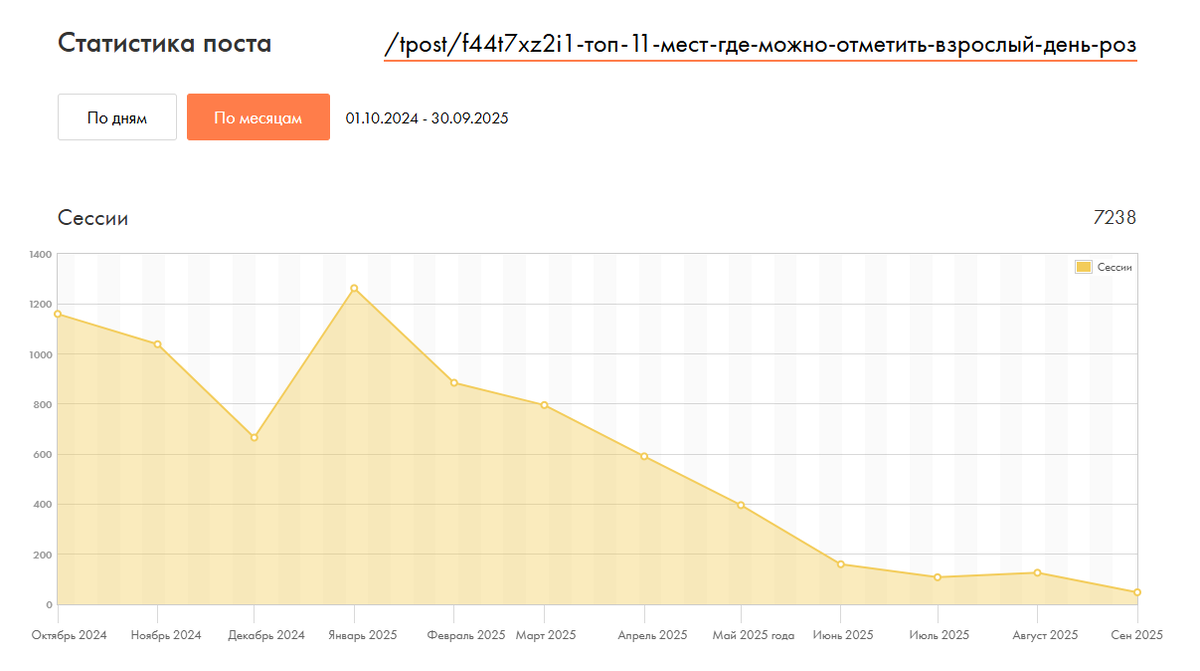Click the 200 y-axis label
The image size is (1200, 671).
(x=43, y=554)
